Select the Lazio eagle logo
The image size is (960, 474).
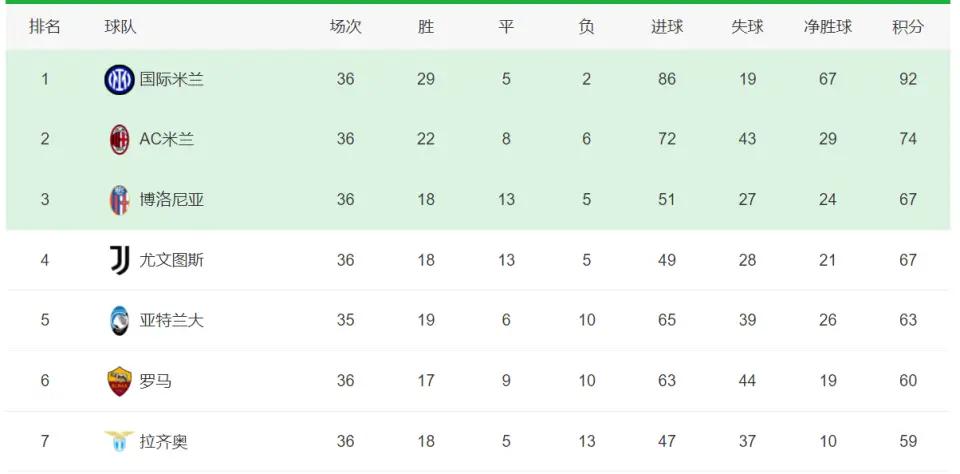point(119,441)
